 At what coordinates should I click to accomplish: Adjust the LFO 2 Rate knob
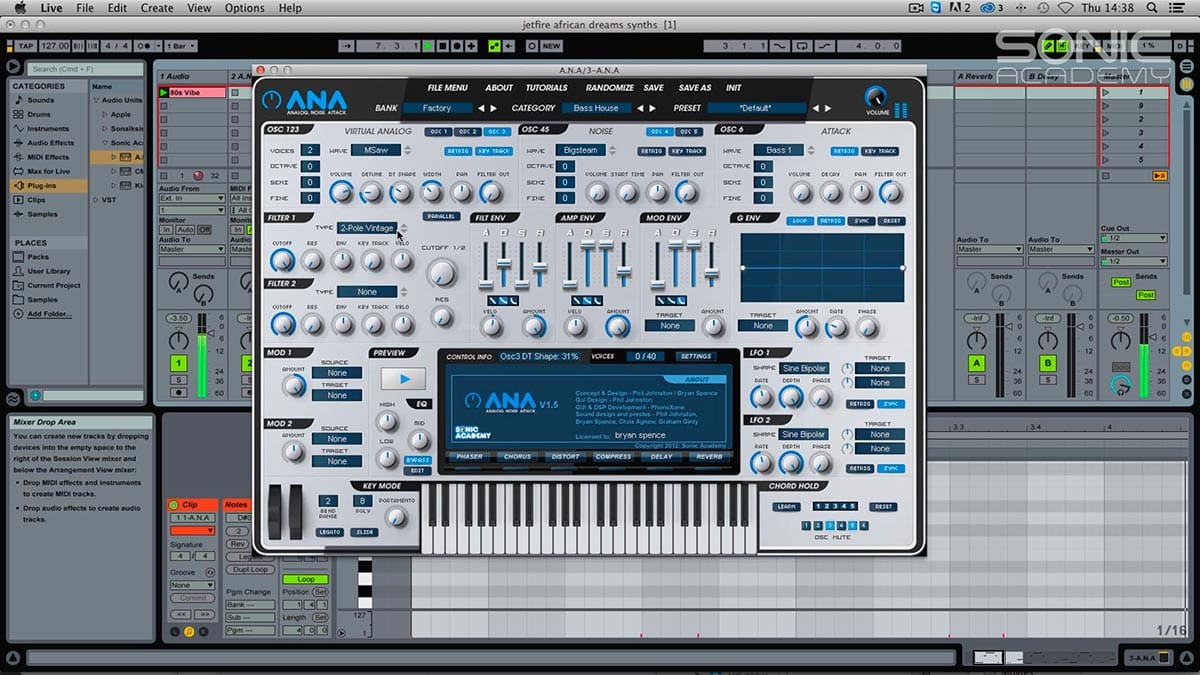click(761, 462)
